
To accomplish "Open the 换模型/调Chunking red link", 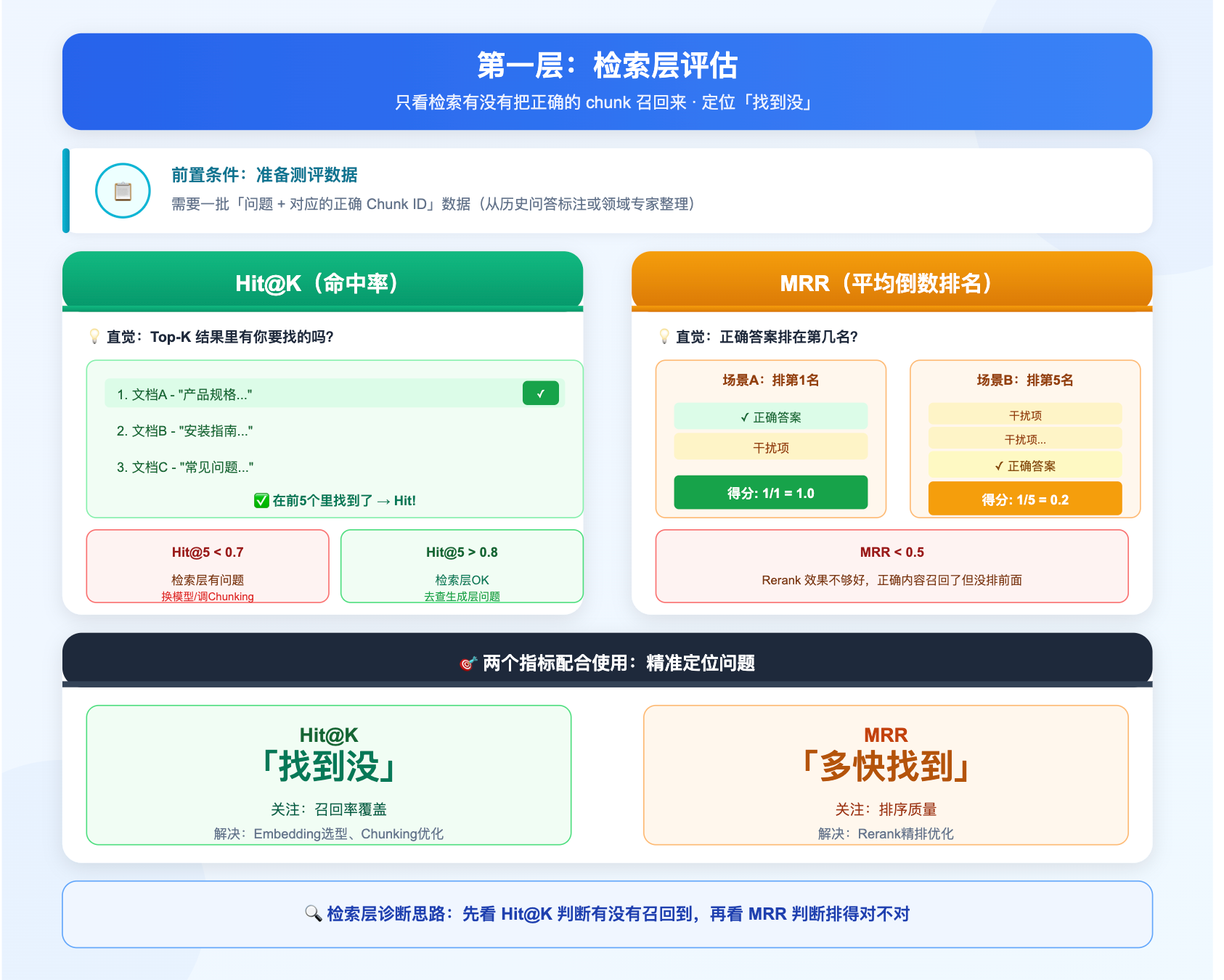I will pyautogui.click(x=208, y=596).
